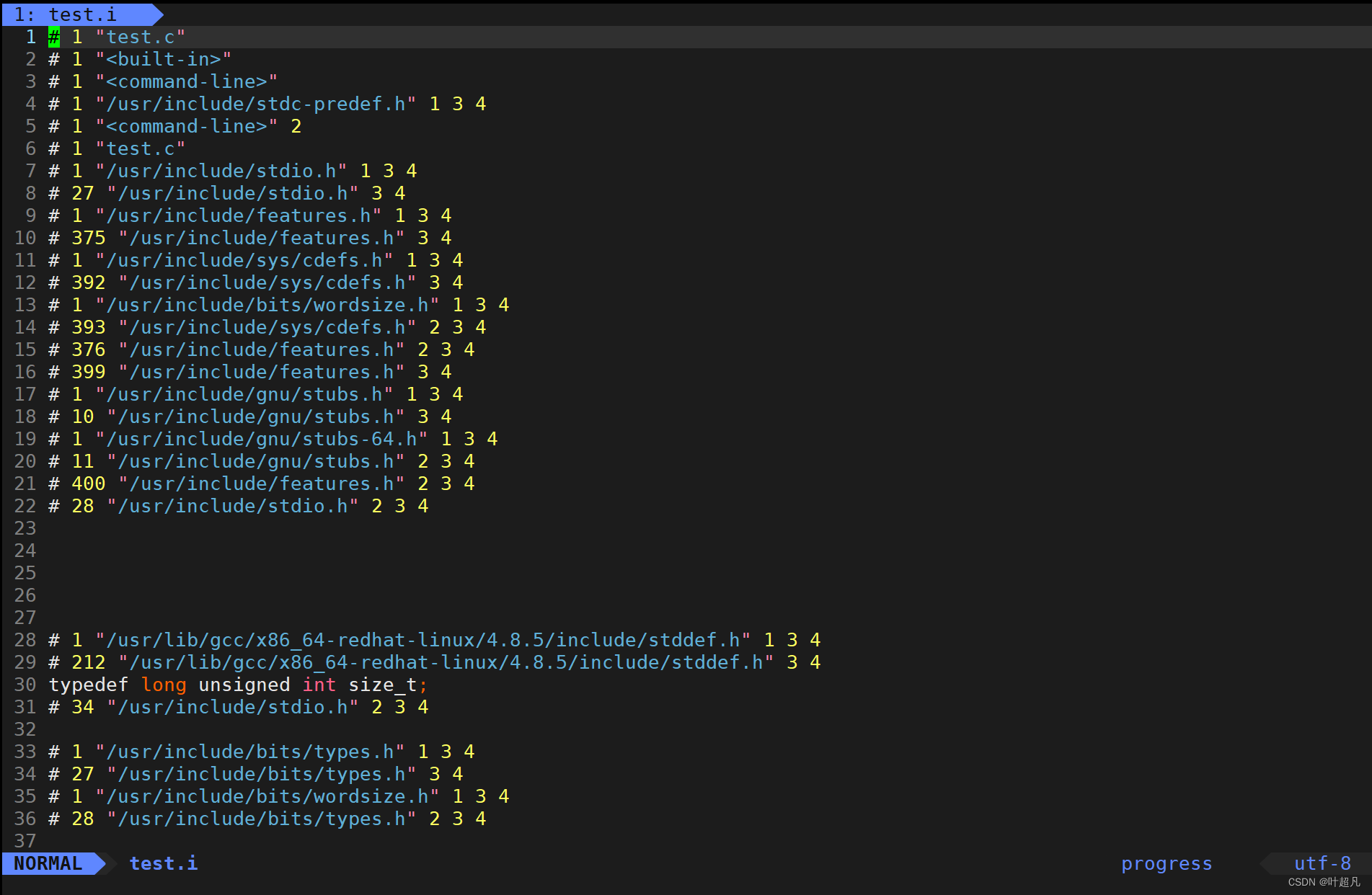Viewport: 1372px width, 895px height.
Task: Click number 11 on line 20
Action: 83,461
